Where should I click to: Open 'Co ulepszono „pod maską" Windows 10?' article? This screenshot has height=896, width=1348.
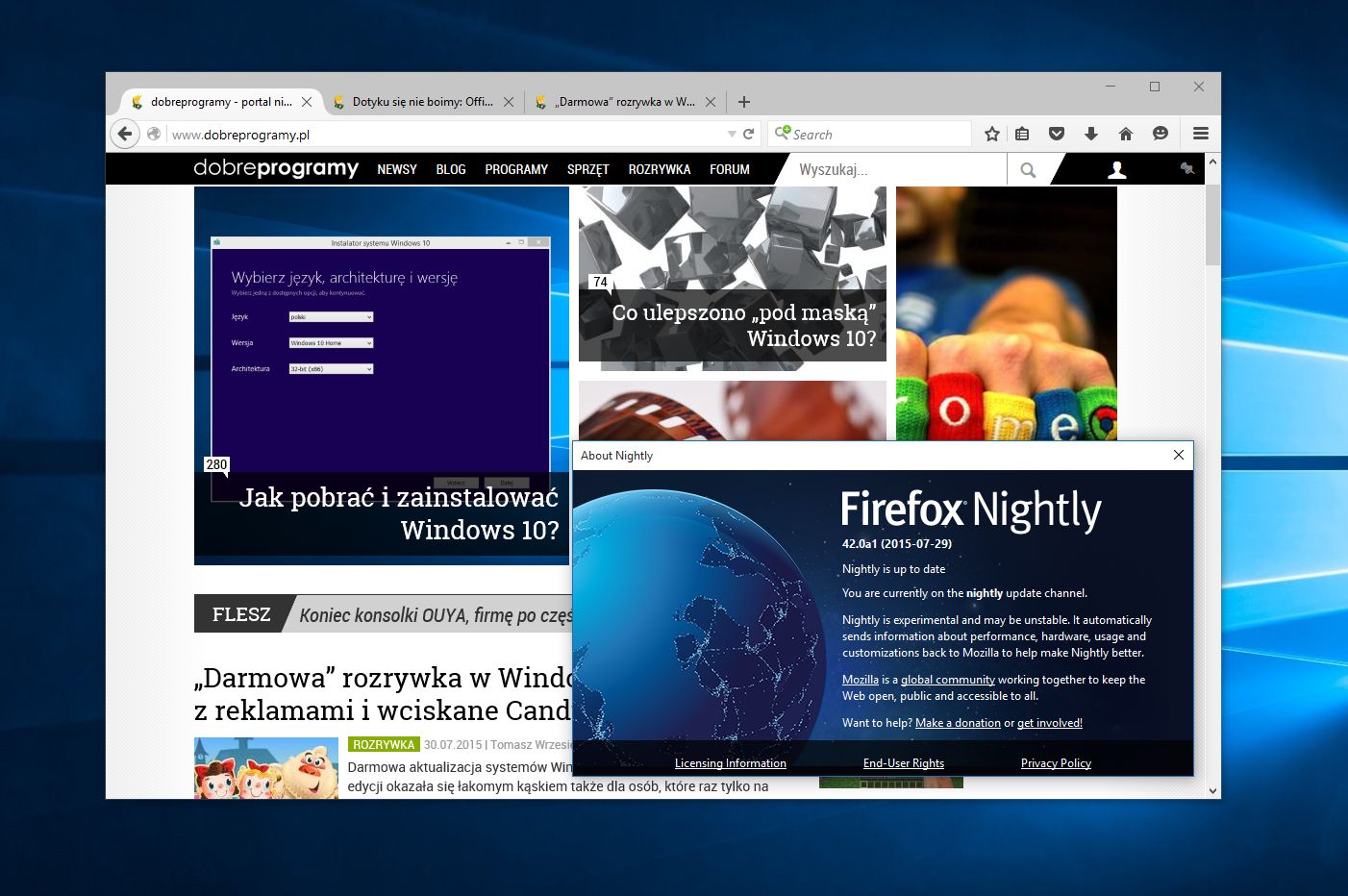tap(744, 326)
